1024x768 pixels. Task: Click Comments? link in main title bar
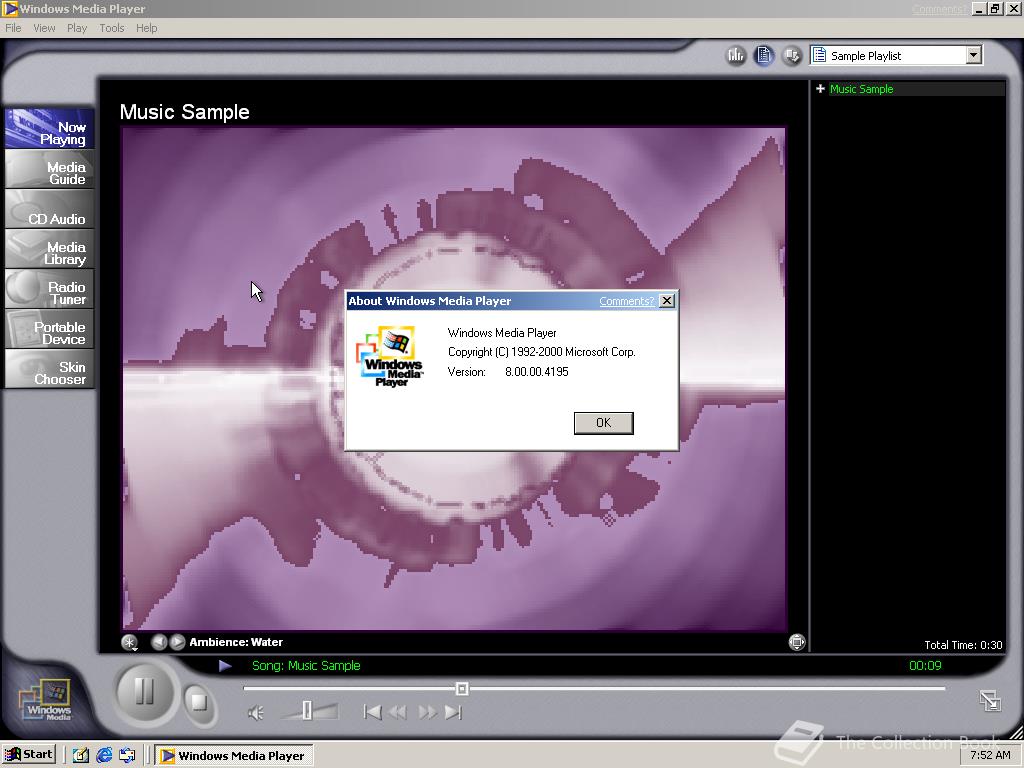pyautogui.click(x=939, y=9)
